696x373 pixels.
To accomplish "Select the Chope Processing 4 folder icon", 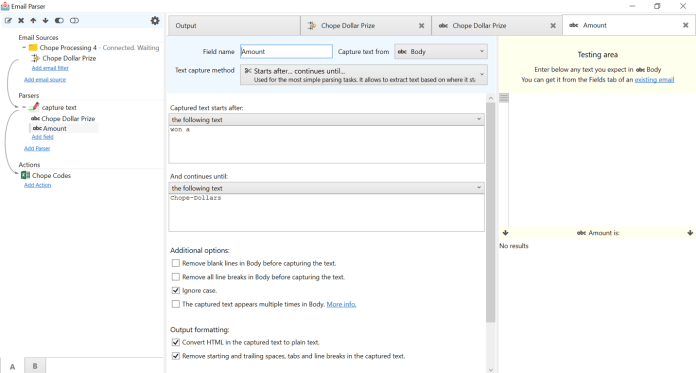I will [33, 48].
